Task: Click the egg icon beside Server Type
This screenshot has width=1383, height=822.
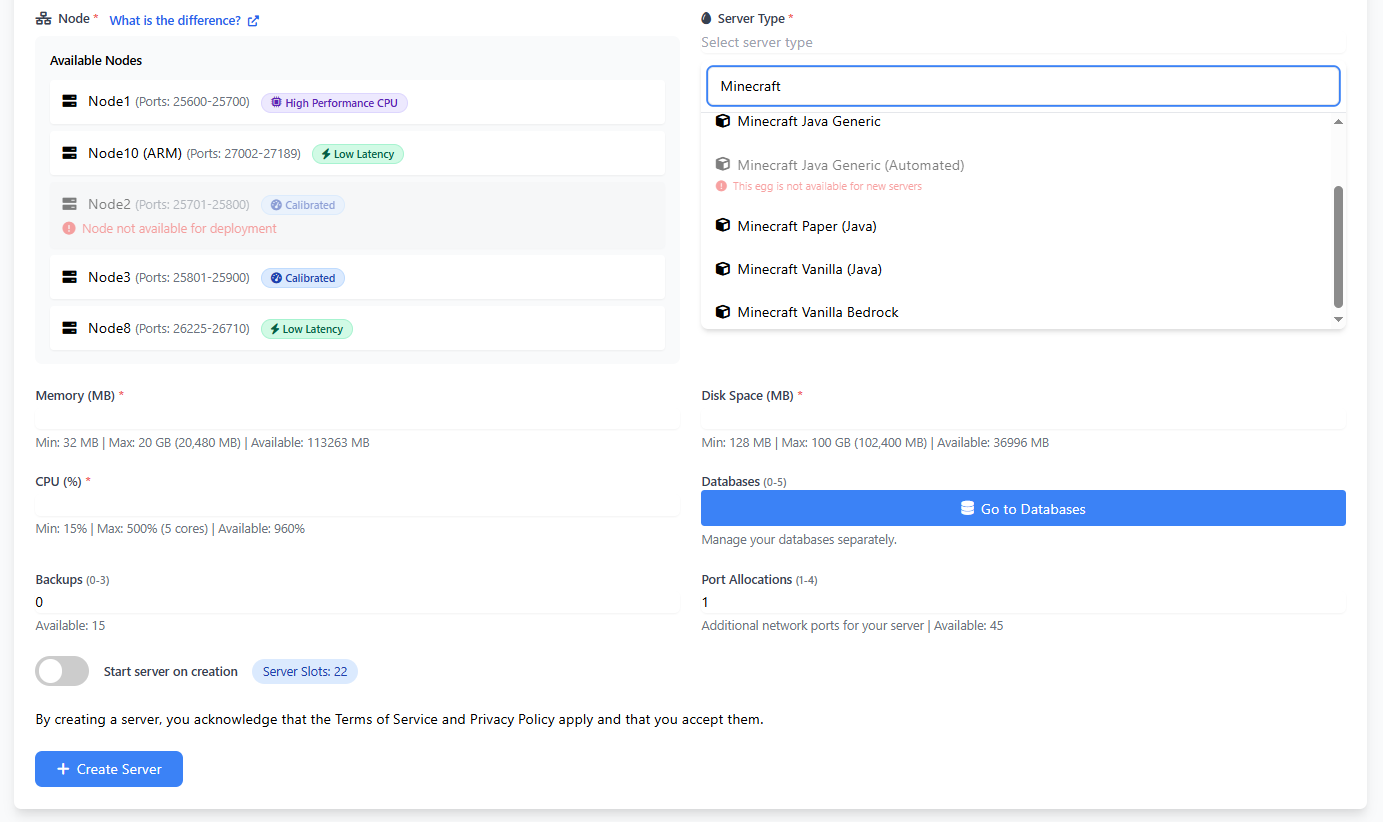Action: [x=706, y=18]
